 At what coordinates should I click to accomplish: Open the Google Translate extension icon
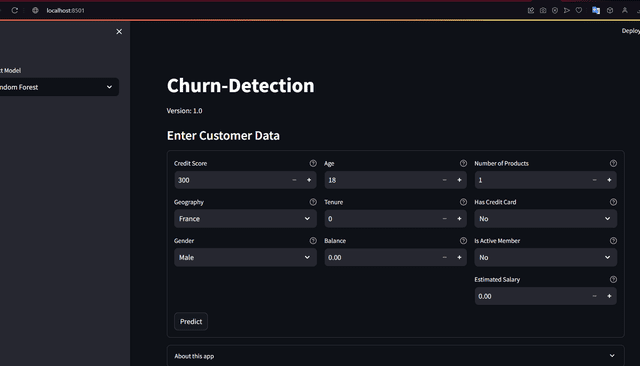[596, 10]
